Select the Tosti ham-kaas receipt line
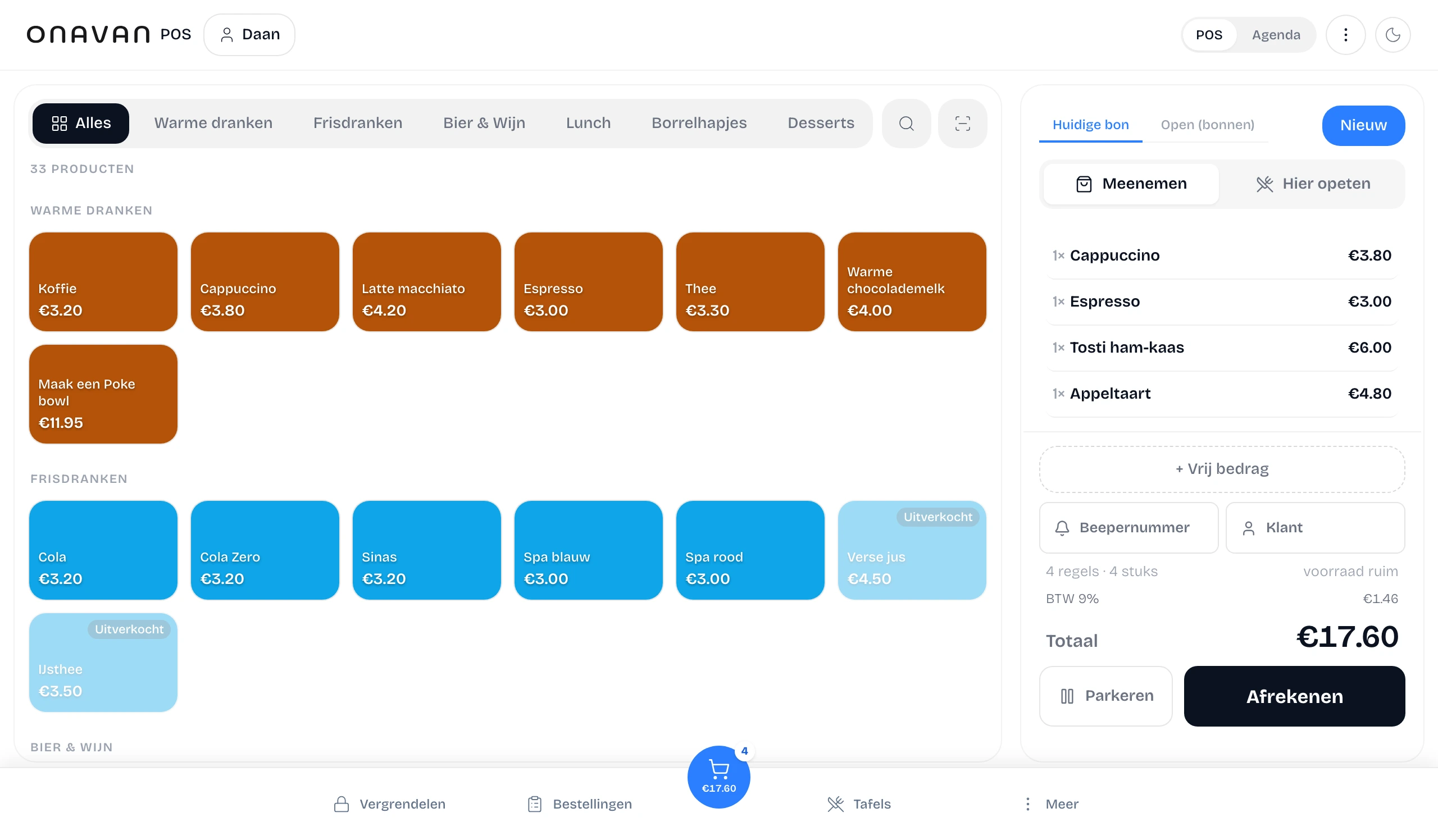This screenshot has height=840, width=1438. (x=1221, y=348)
